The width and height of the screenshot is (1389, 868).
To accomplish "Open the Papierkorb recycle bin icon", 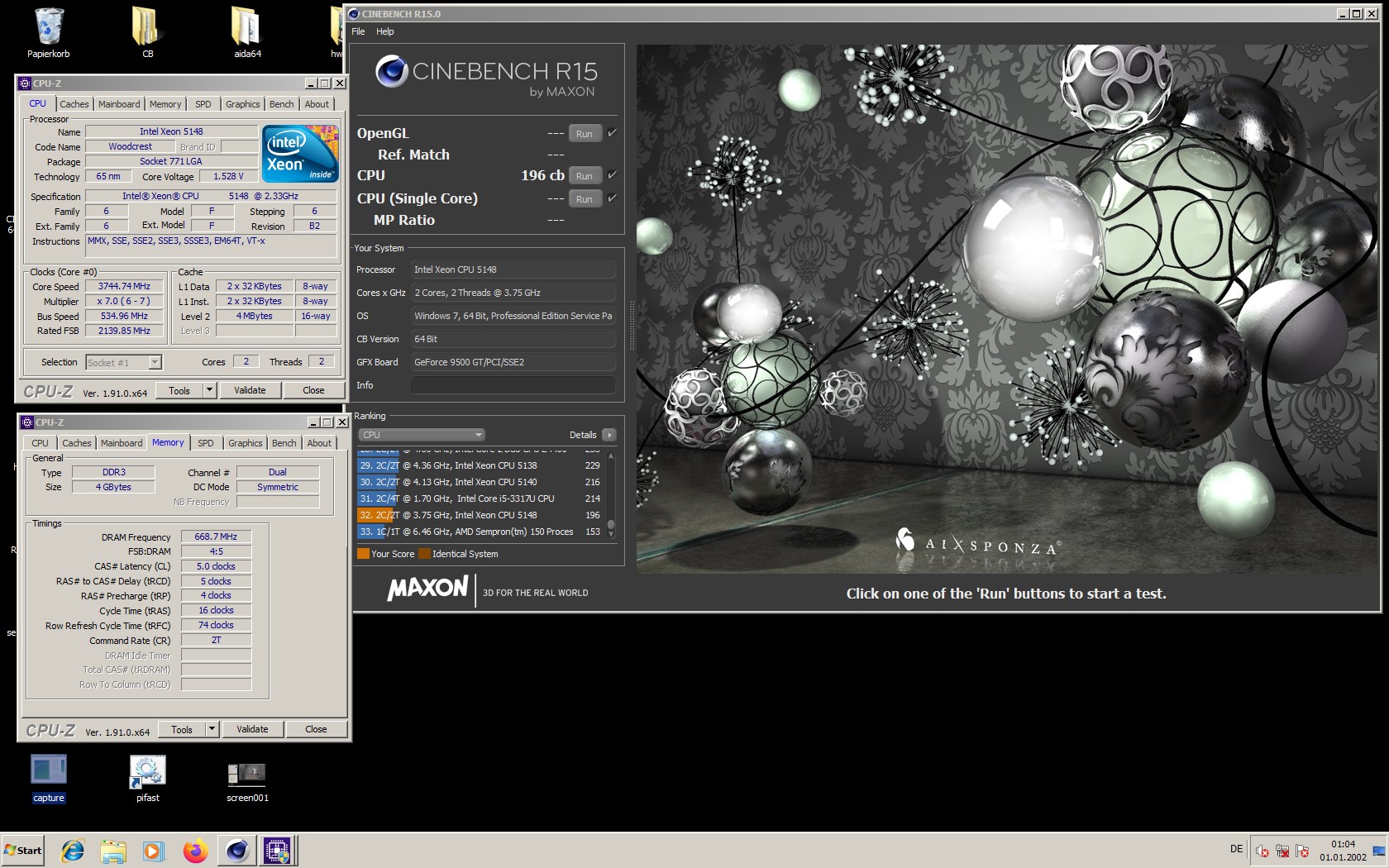I will pos(49,33).
